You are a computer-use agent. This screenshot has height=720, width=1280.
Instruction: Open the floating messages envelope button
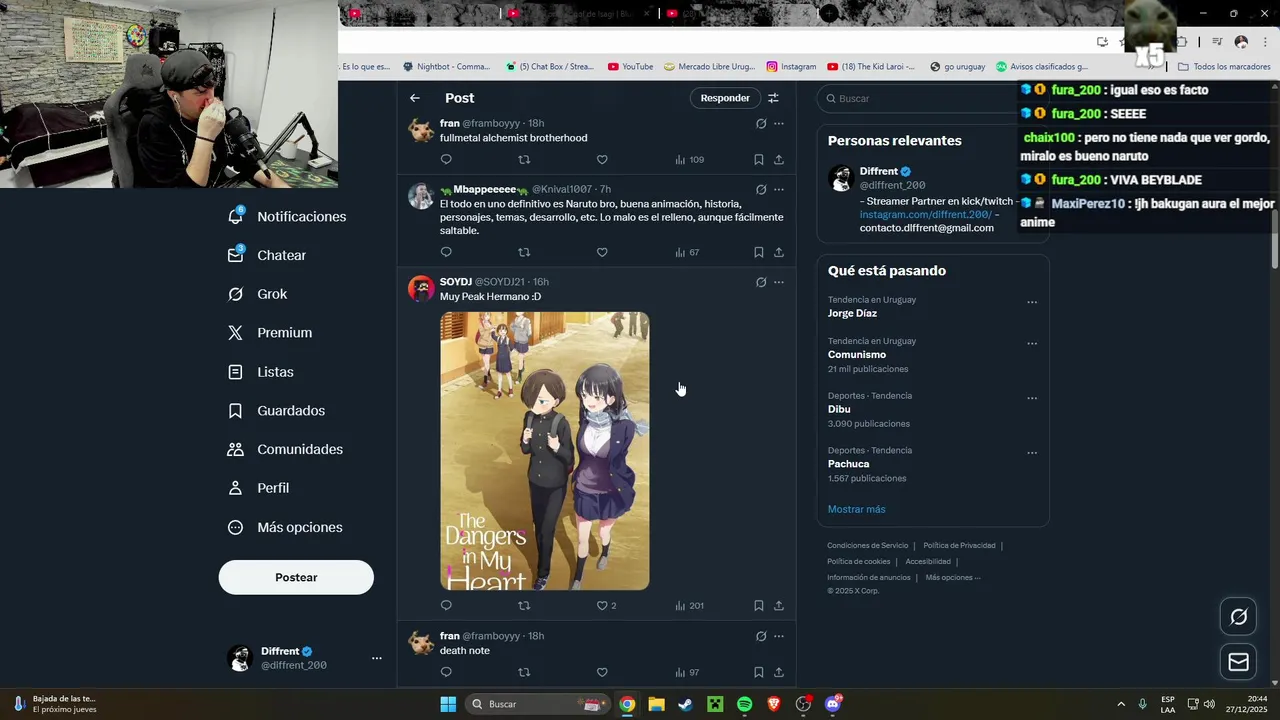(x=1238, y=662)
